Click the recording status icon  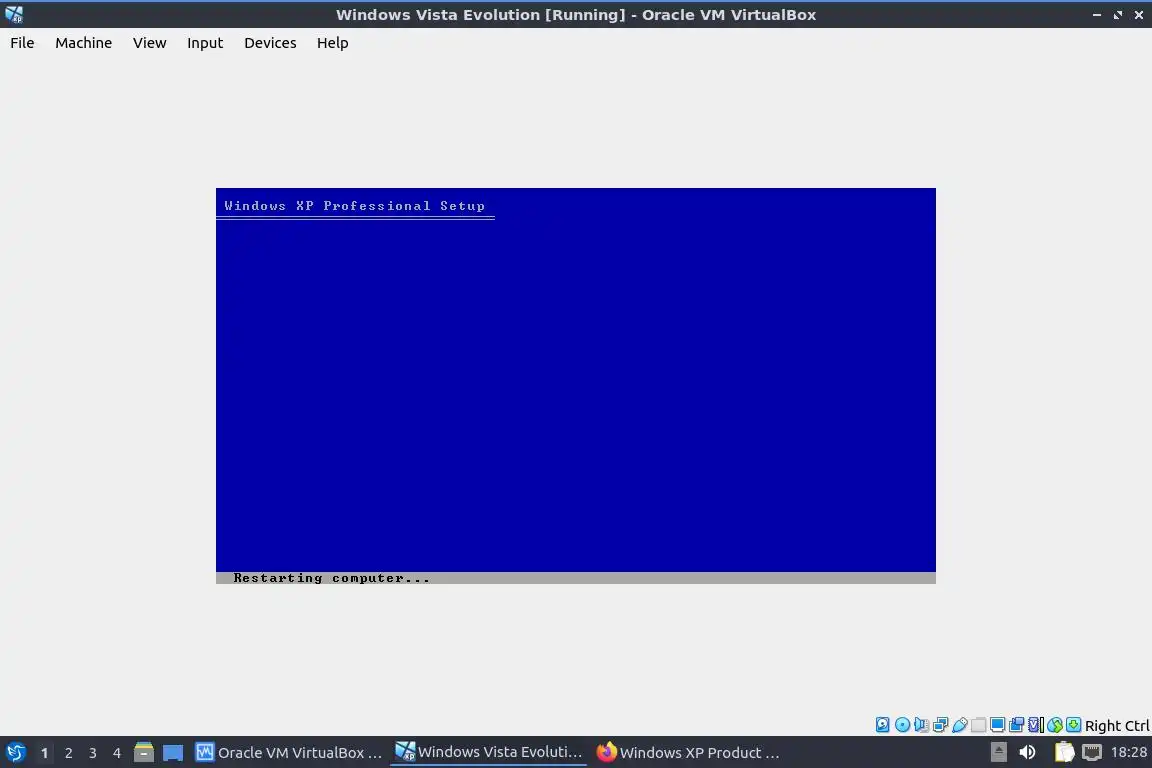click(1017, 725)
